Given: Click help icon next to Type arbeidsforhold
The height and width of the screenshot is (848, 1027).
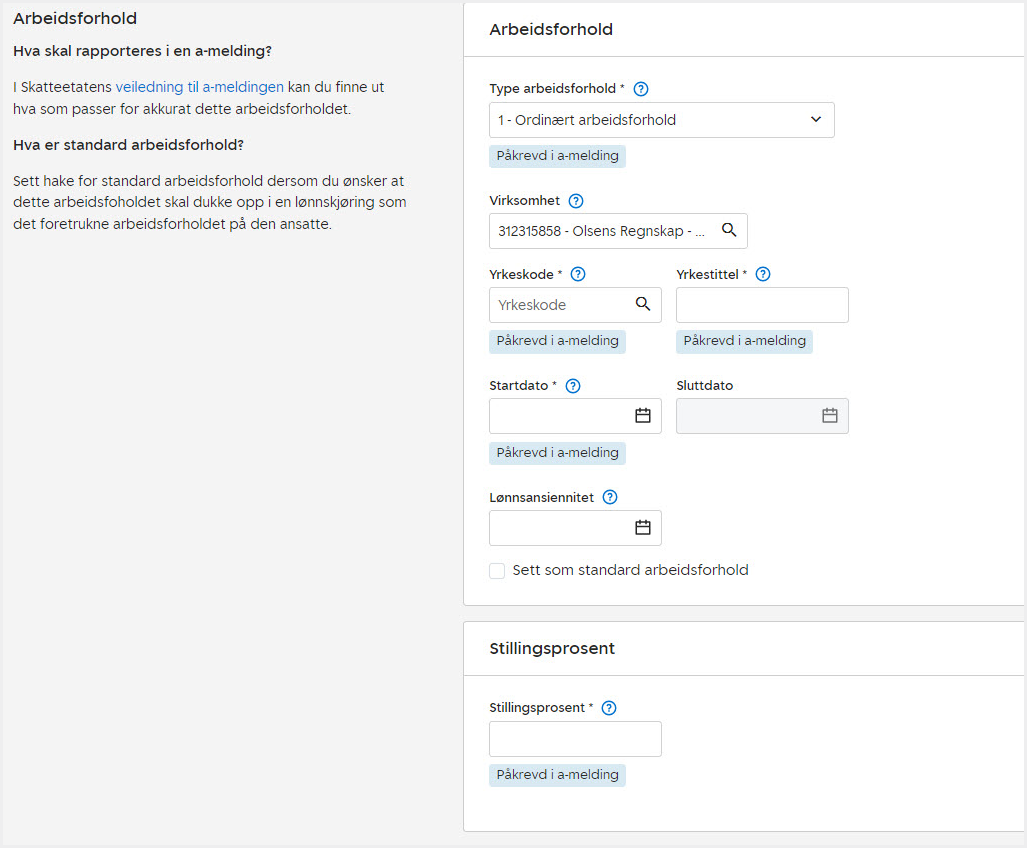Looking at the screenshot, I should click(x=641, y=89).
